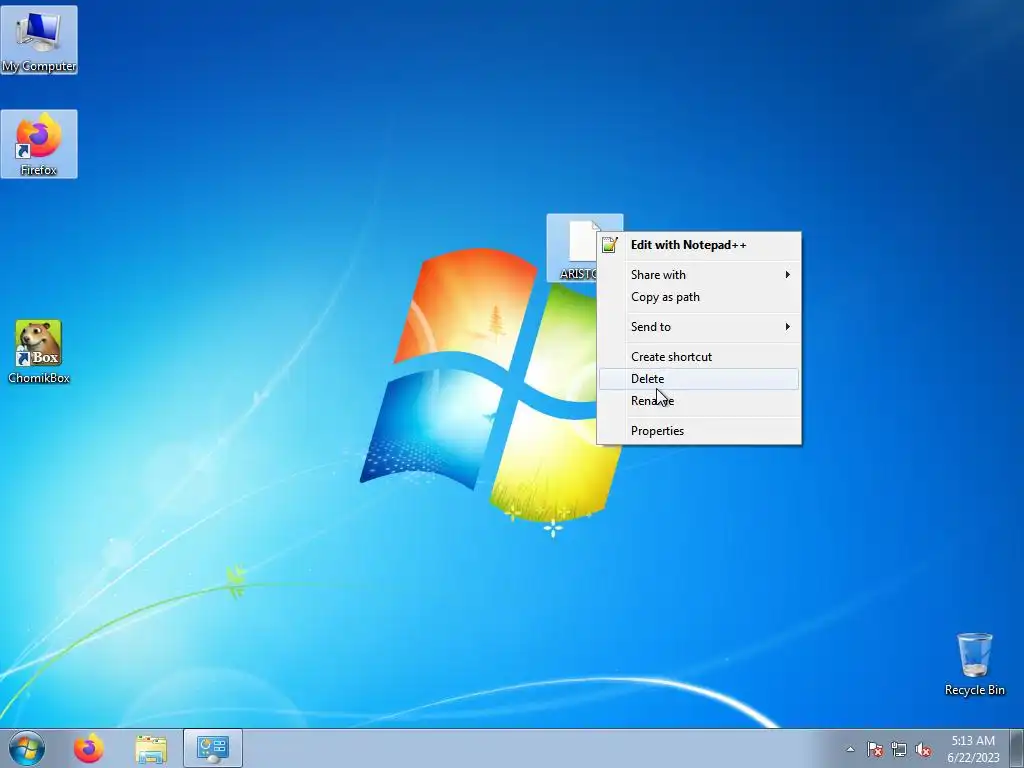
Task: Open the network status tray icon
Action: [899, 749]
